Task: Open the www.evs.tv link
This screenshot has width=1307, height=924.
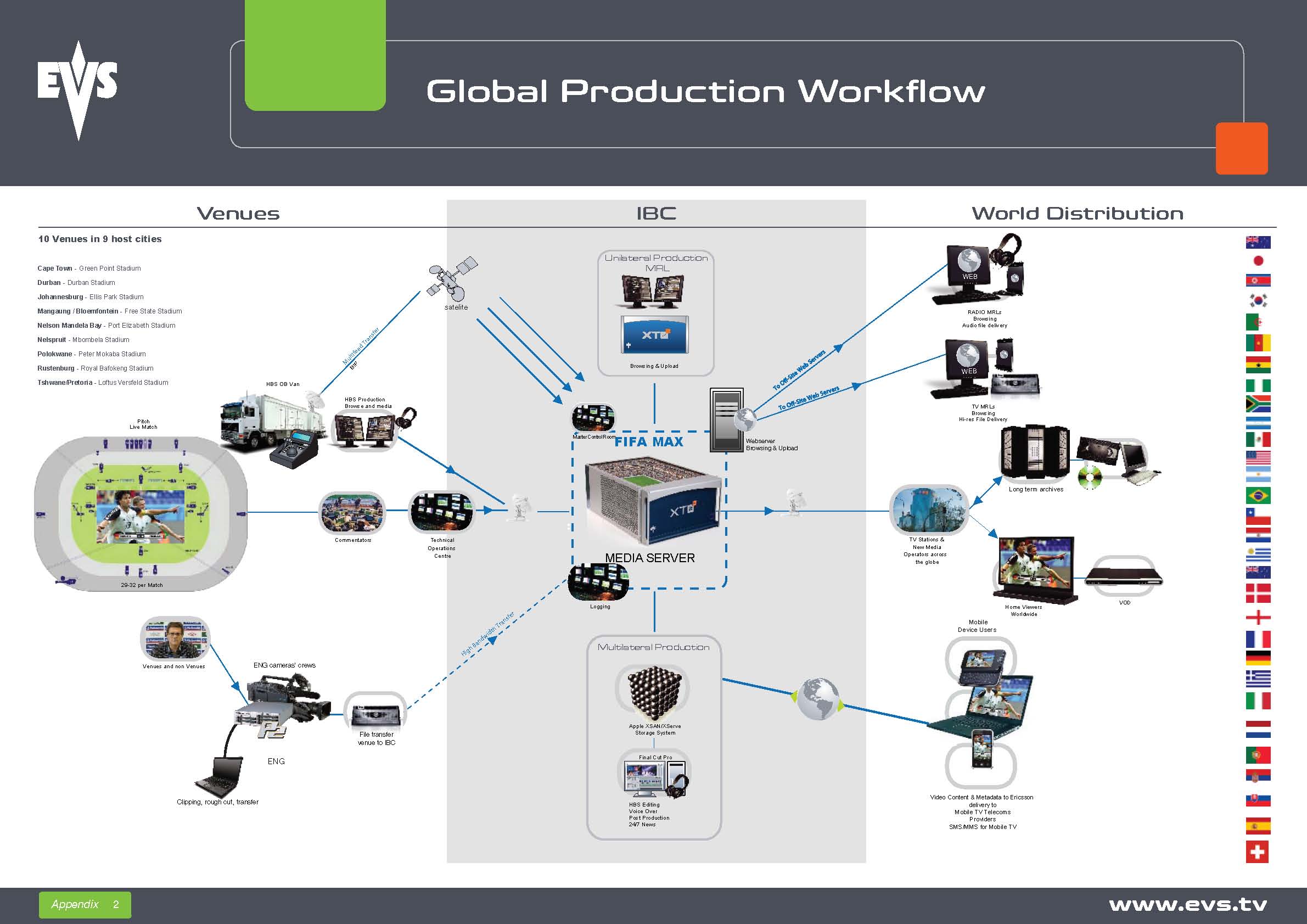Action: click(1188, 904)
